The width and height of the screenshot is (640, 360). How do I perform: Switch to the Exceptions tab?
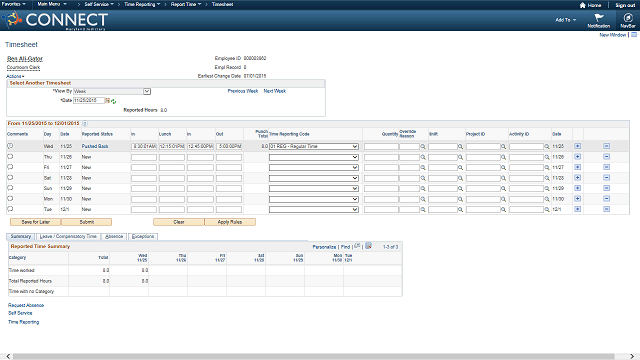pyautogui.click(x=143, y=236)
